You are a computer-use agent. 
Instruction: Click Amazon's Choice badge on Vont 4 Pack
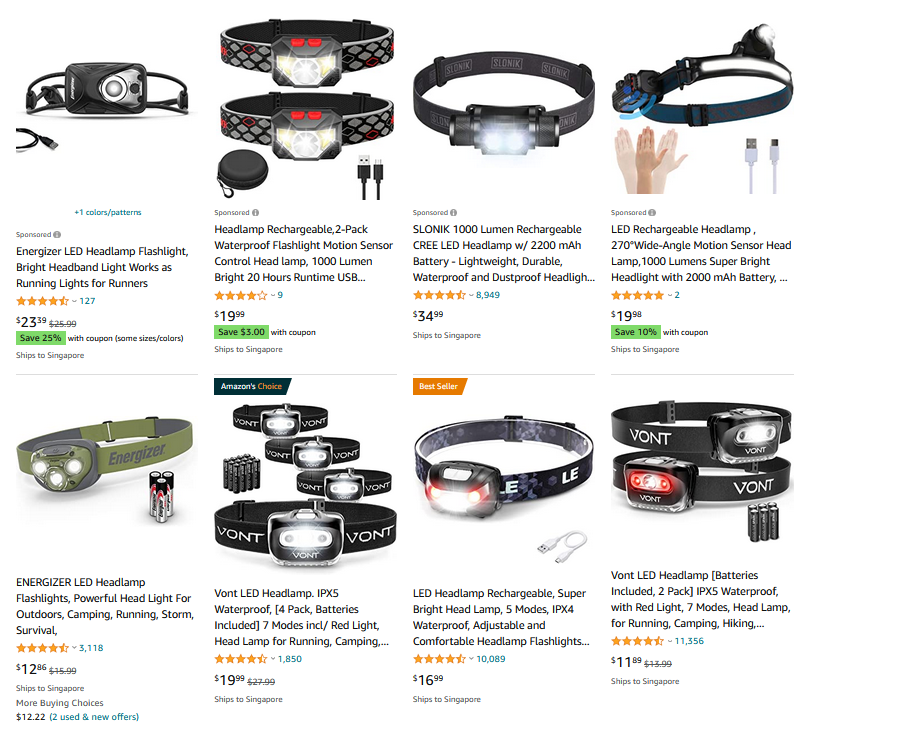[x=252, y=386]
